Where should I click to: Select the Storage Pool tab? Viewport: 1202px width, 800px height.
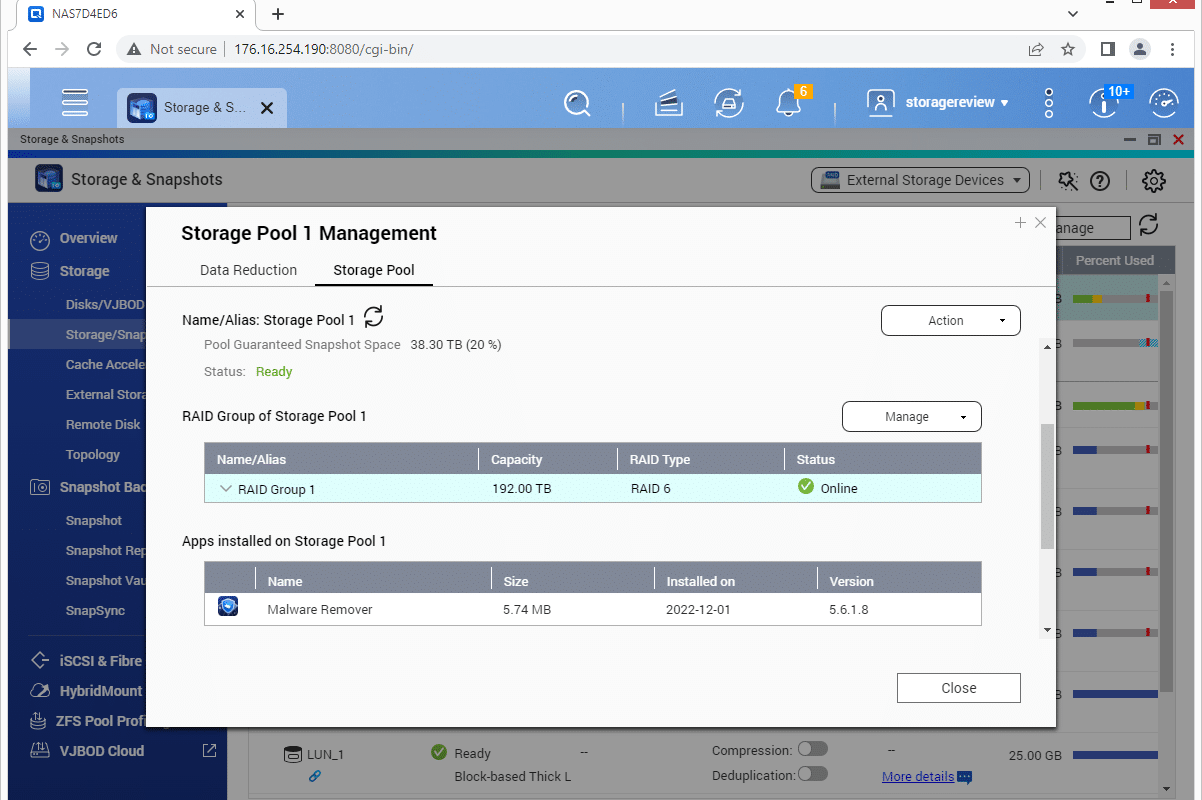tap(374, 270)
